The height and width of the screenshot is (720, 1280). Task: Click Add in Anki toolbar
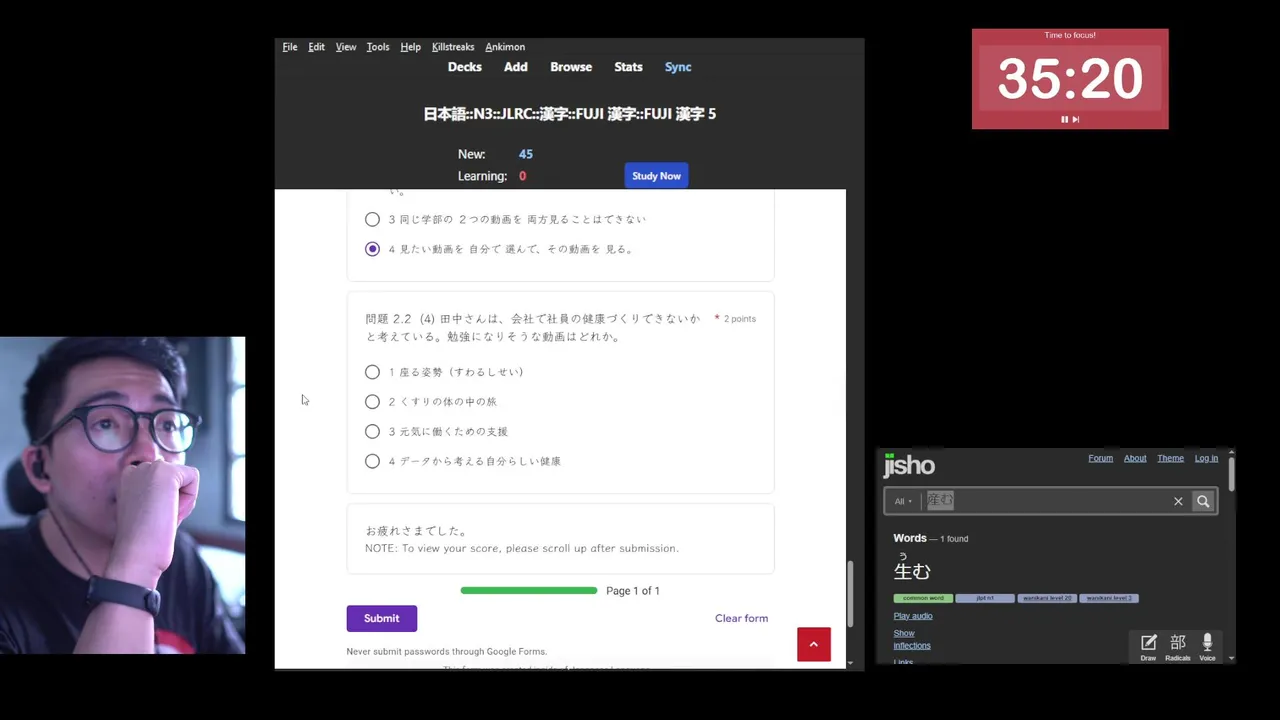516,67
